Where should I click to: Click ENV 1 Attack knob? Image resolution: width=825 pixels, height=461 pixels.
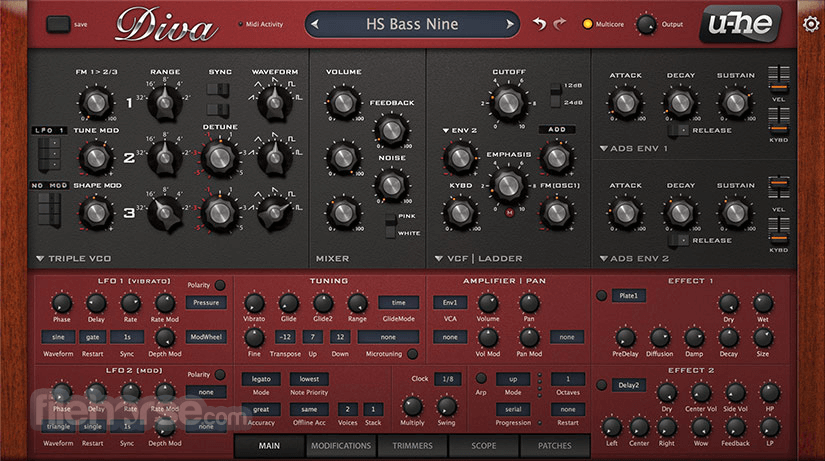coord(625,103)
